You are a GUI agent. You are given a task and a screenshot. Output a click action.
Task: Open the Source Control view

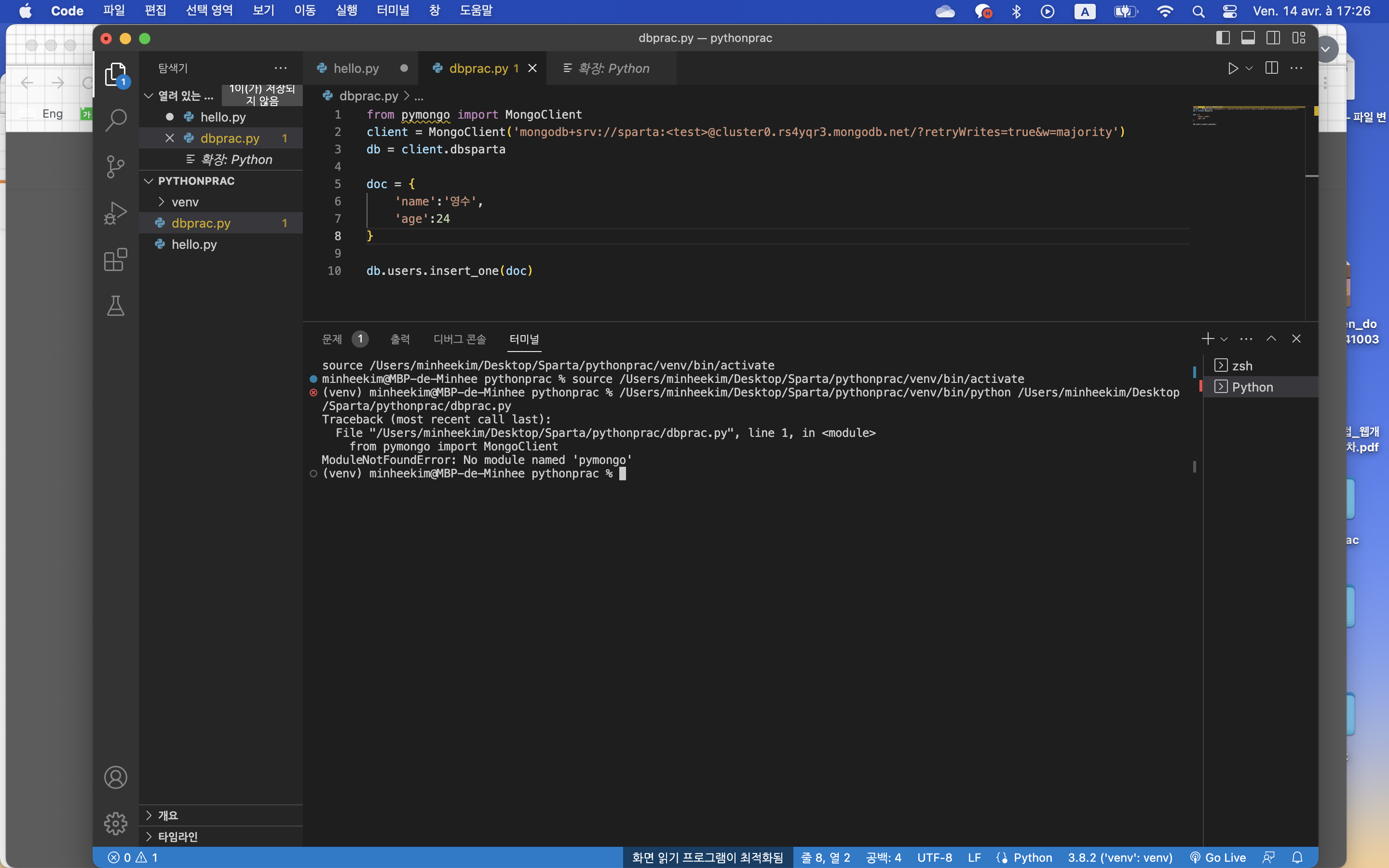[x=115, y=167]
